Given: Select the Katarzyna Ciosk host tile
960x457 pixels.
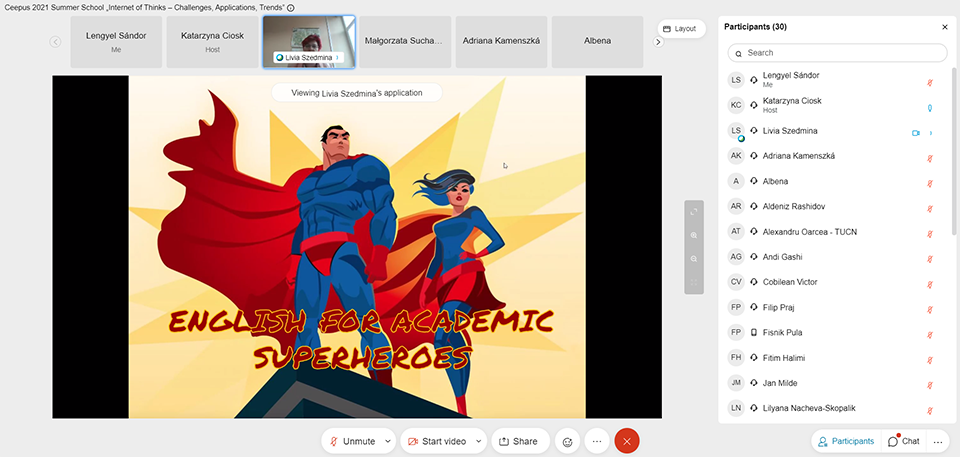Looking at the screenshot, I should [x=212, y=42].
